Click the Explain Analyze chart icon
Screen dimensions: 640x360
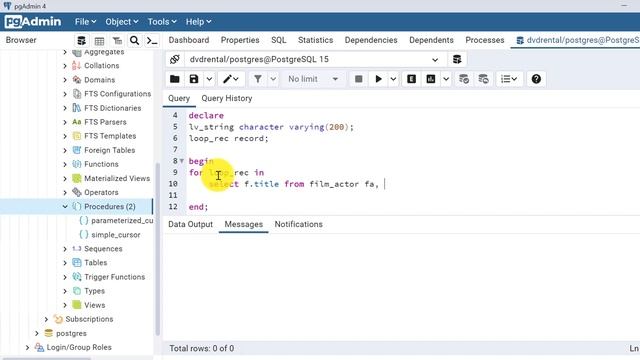(431, 79)
